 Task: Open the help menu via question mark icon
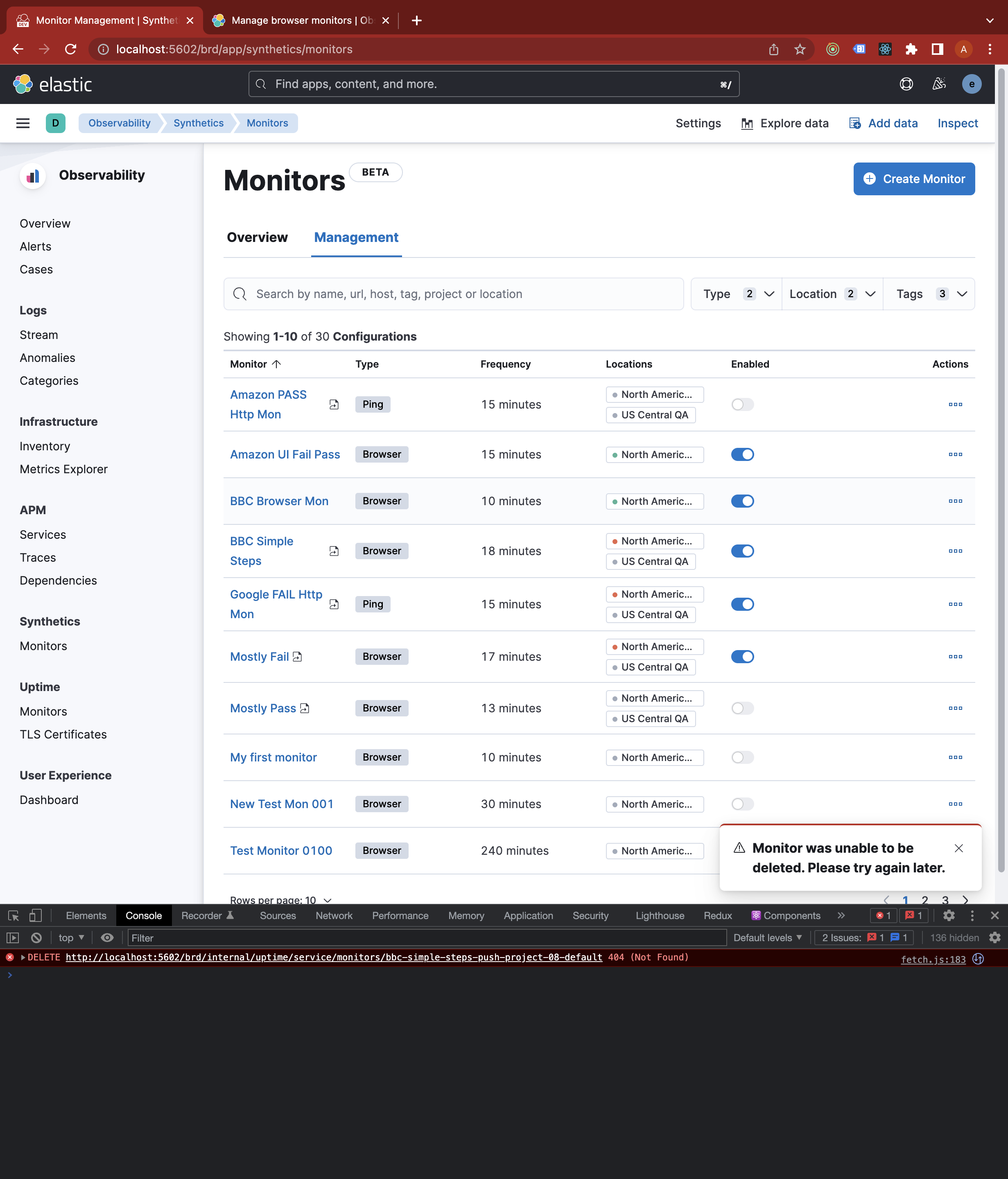(x=906, y=84)
